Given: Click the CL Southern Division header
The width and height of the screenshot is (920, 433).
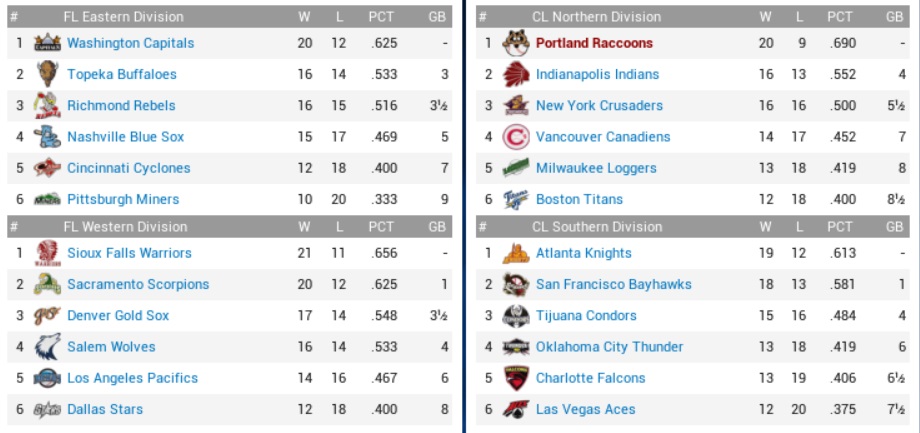Looking at the screenshot, I should pos(597,227).
